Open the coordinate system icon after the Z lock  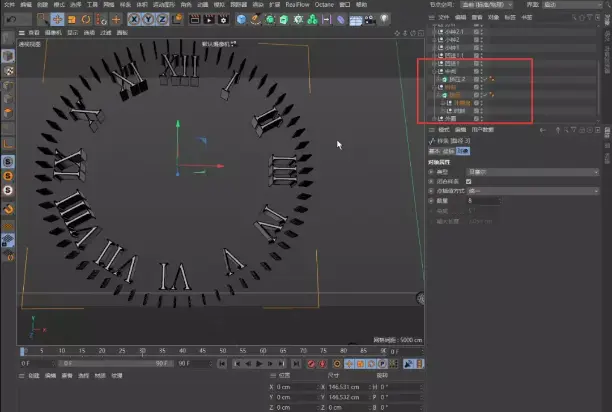tap(177, 19)
